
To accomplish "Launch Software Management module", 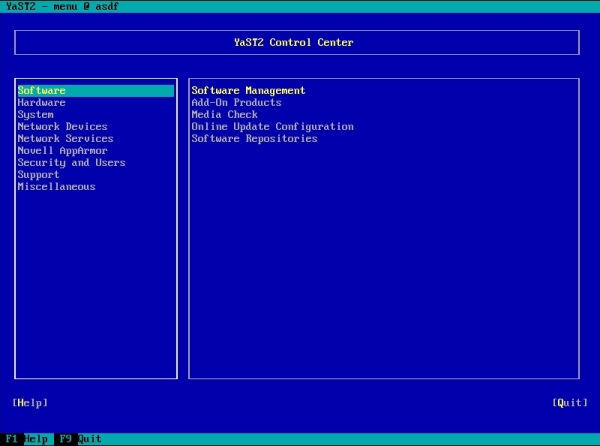I will click(x=248, y=91).
